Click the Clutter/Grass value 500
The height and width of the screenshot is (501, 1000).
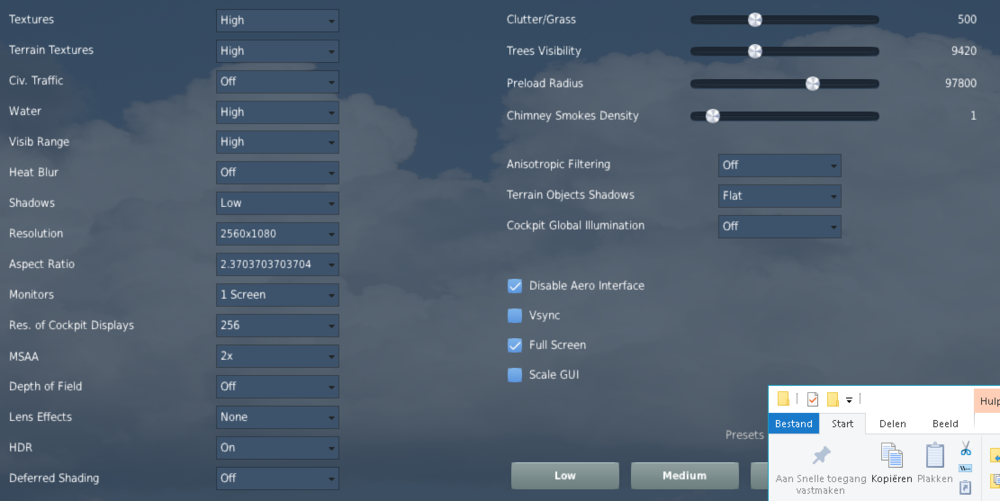967,20
